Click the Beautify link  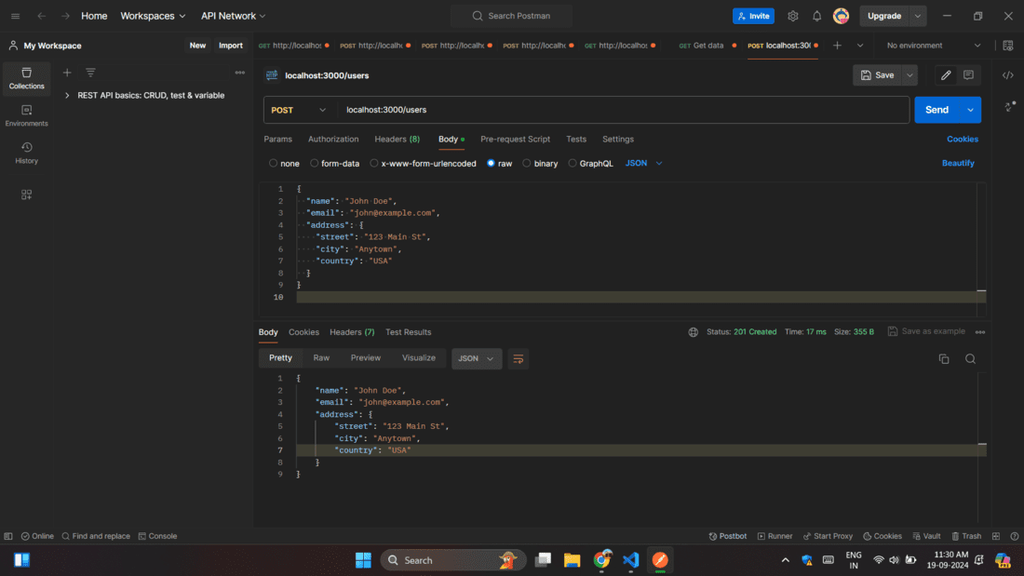point(957,163)
